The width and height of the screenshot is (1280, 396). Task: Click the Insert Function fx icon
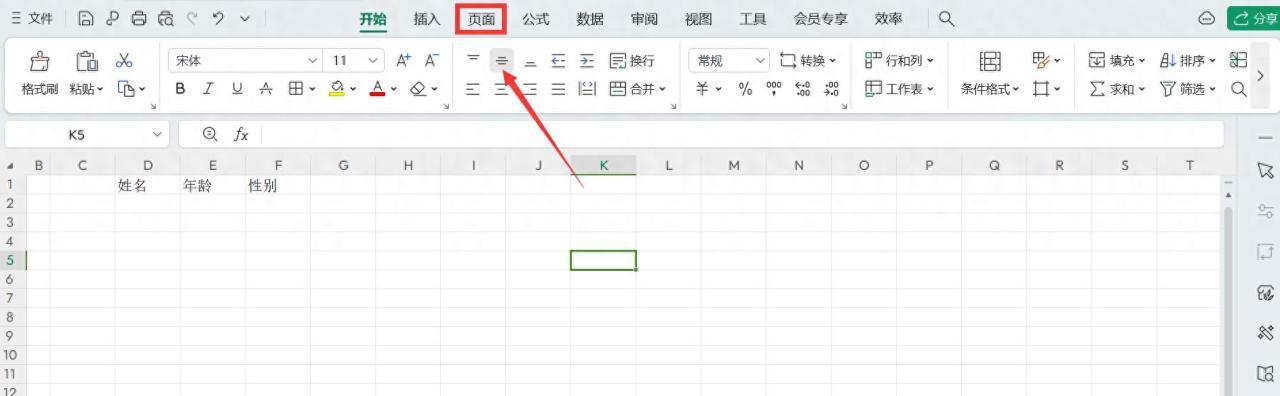[x=241, y=134]
